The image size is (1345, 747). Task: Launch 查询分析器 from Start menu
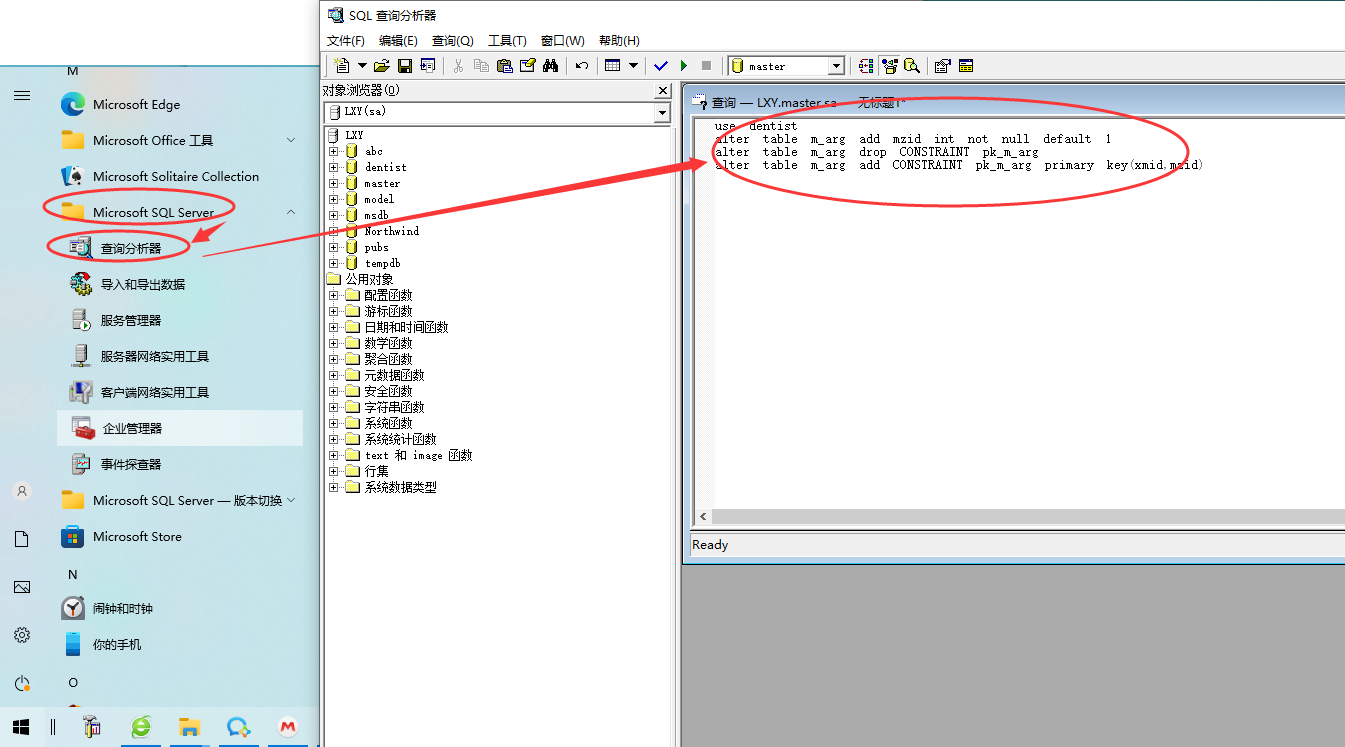click(x=130, y=248)
